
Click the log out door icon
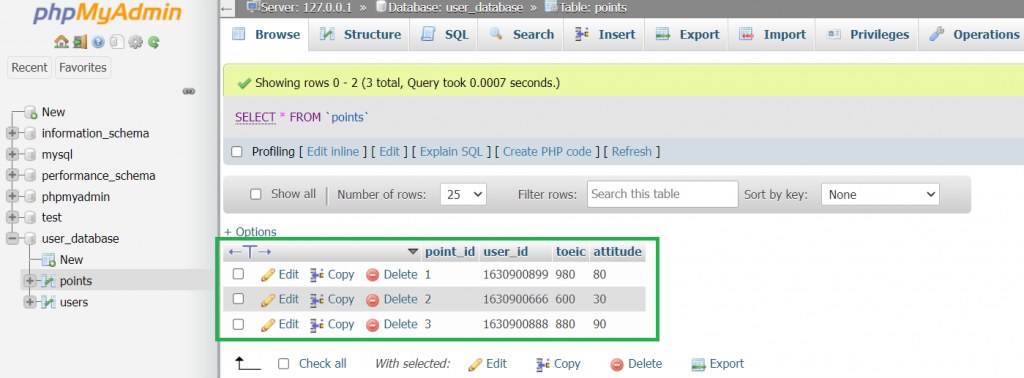tap(80, 42)
